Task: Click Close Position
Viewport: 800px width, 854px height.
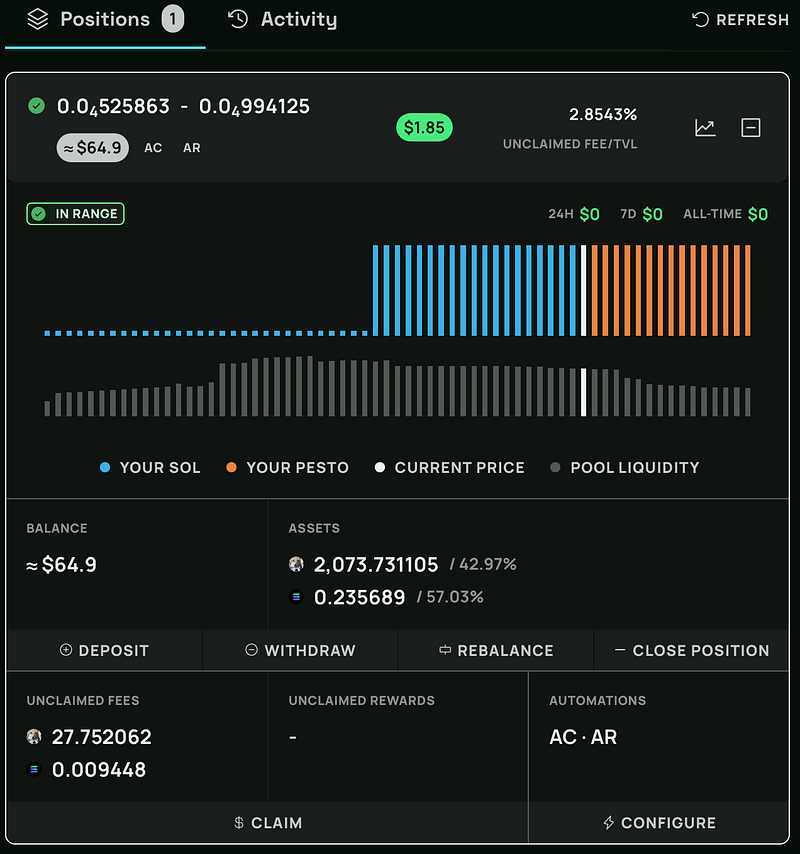Action: [692, 650]
